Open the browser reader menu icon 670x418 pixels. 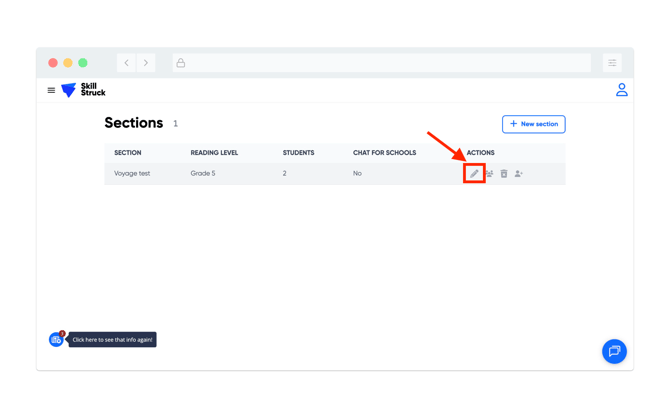612,63
